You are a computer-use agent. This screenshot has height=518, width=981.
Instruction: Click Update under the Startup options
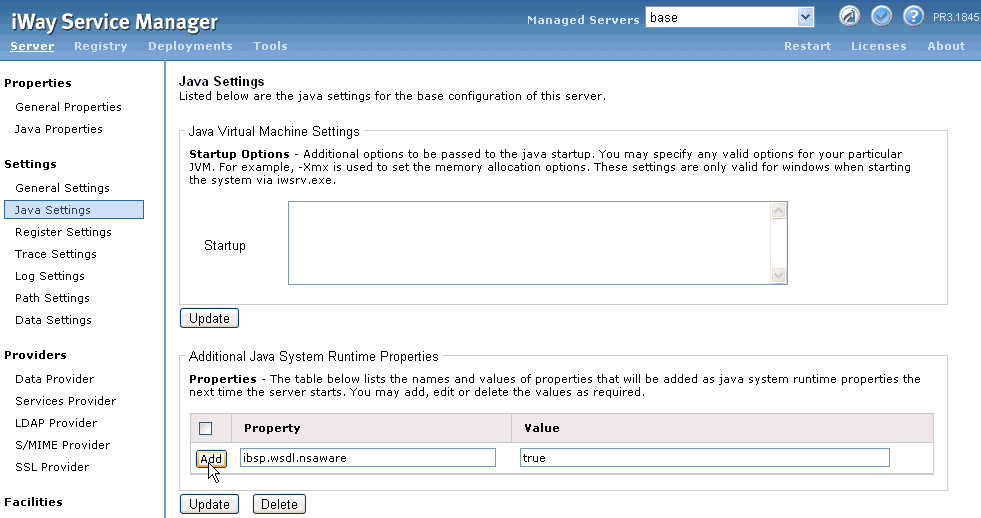209,318
